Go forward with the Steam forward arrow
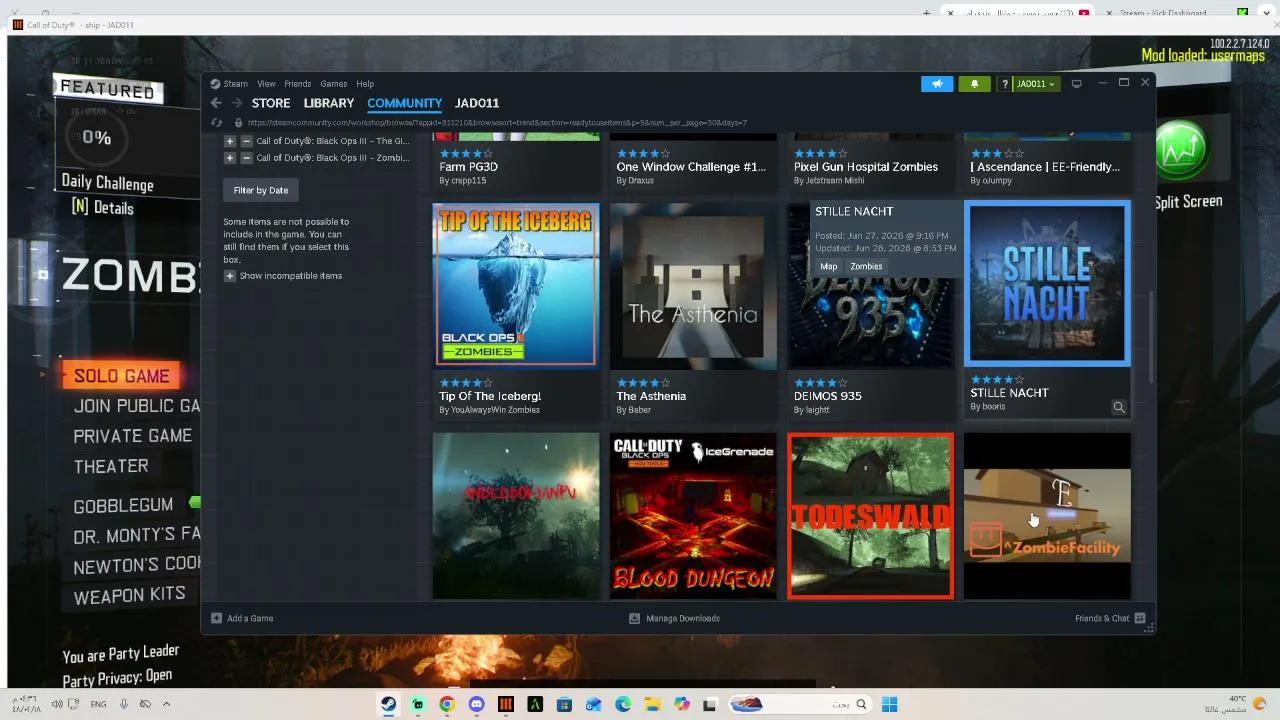Screen dimensions: 1280x720 pyautogui.click(x=237, y=103)
